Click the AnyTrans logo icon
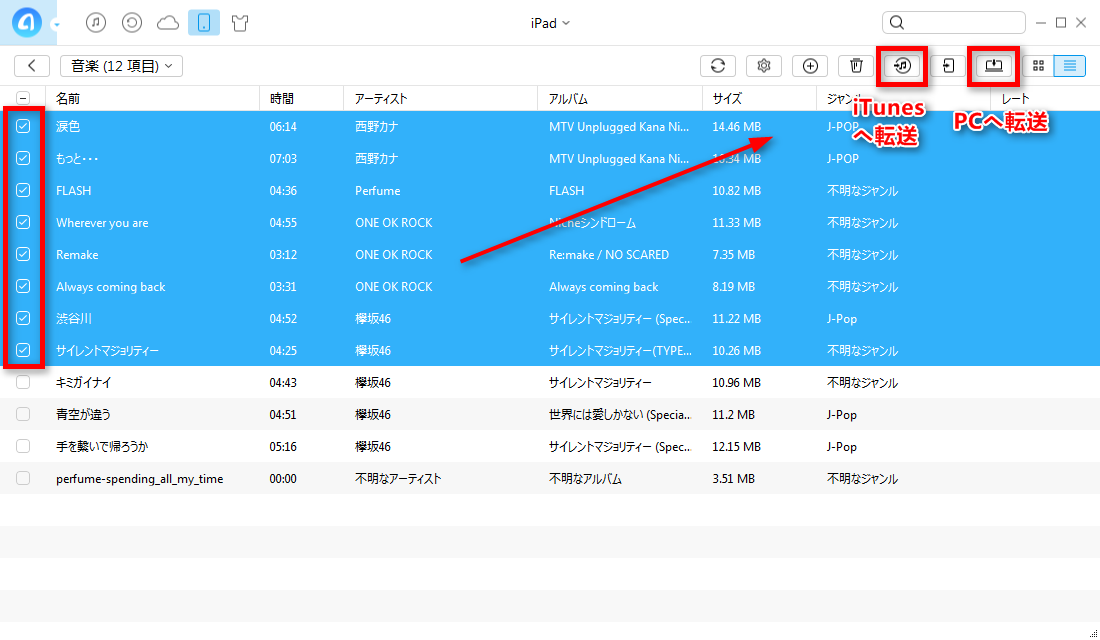Image resolution: width=1100 pixels, height=640 pixels. 27,22
